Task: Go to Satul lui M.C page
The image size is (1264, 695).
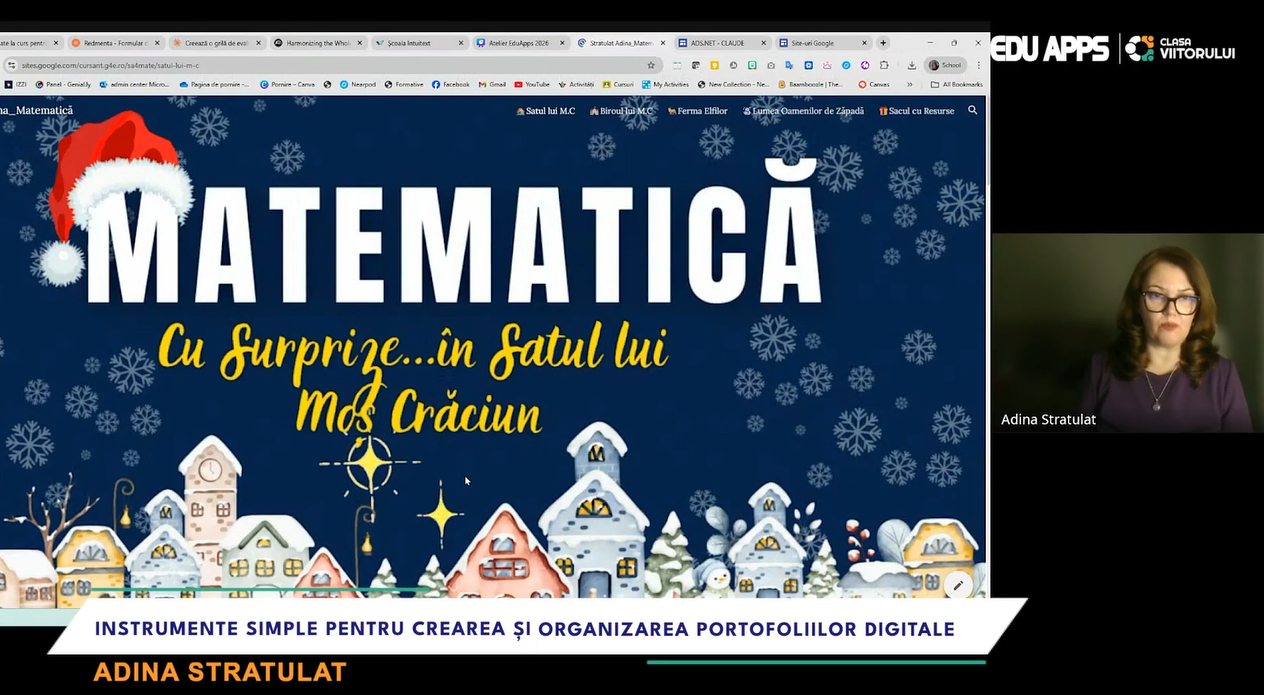Action: (546, 111)
